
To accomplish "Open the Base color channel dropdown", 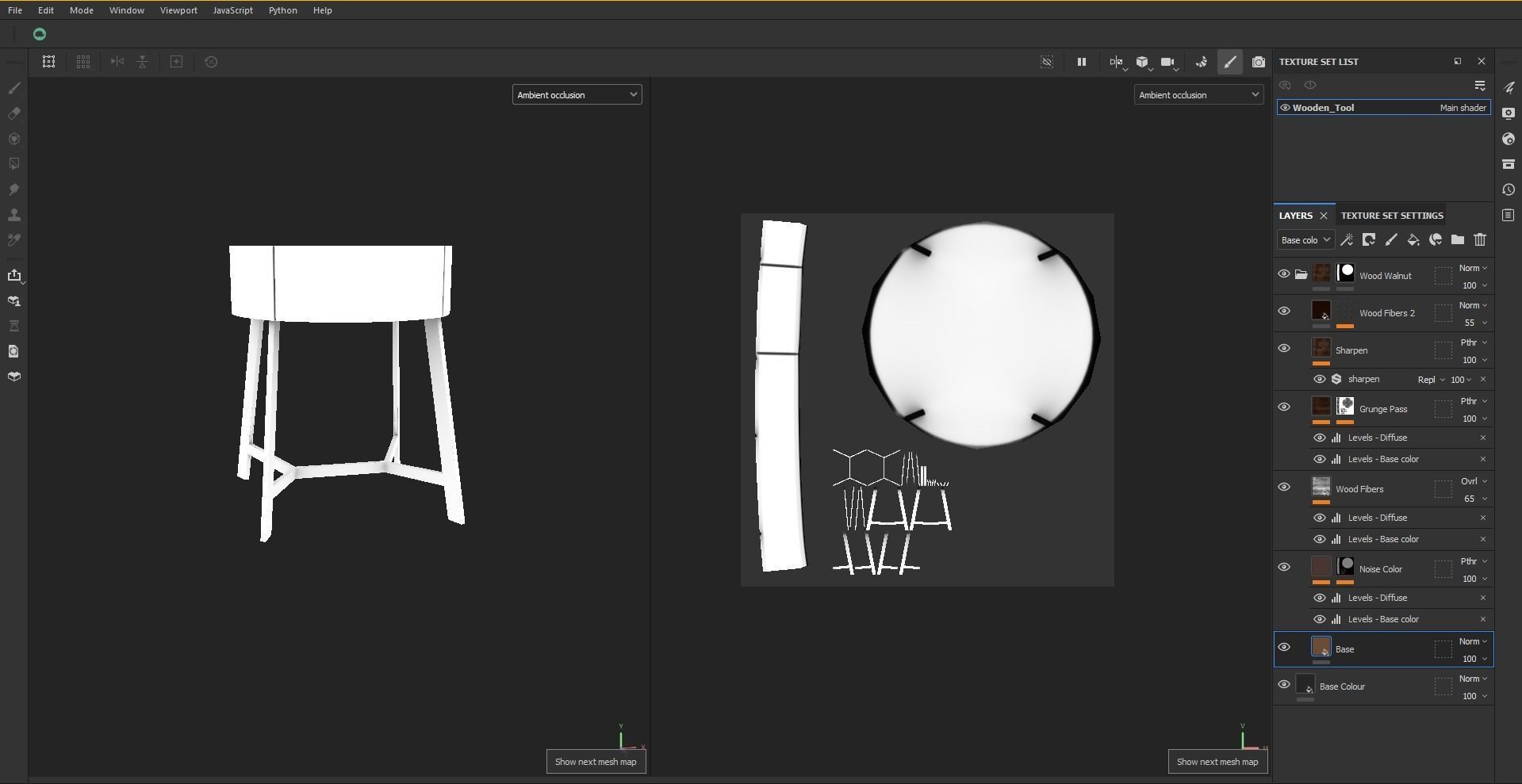I will (x=1305, y=239).
